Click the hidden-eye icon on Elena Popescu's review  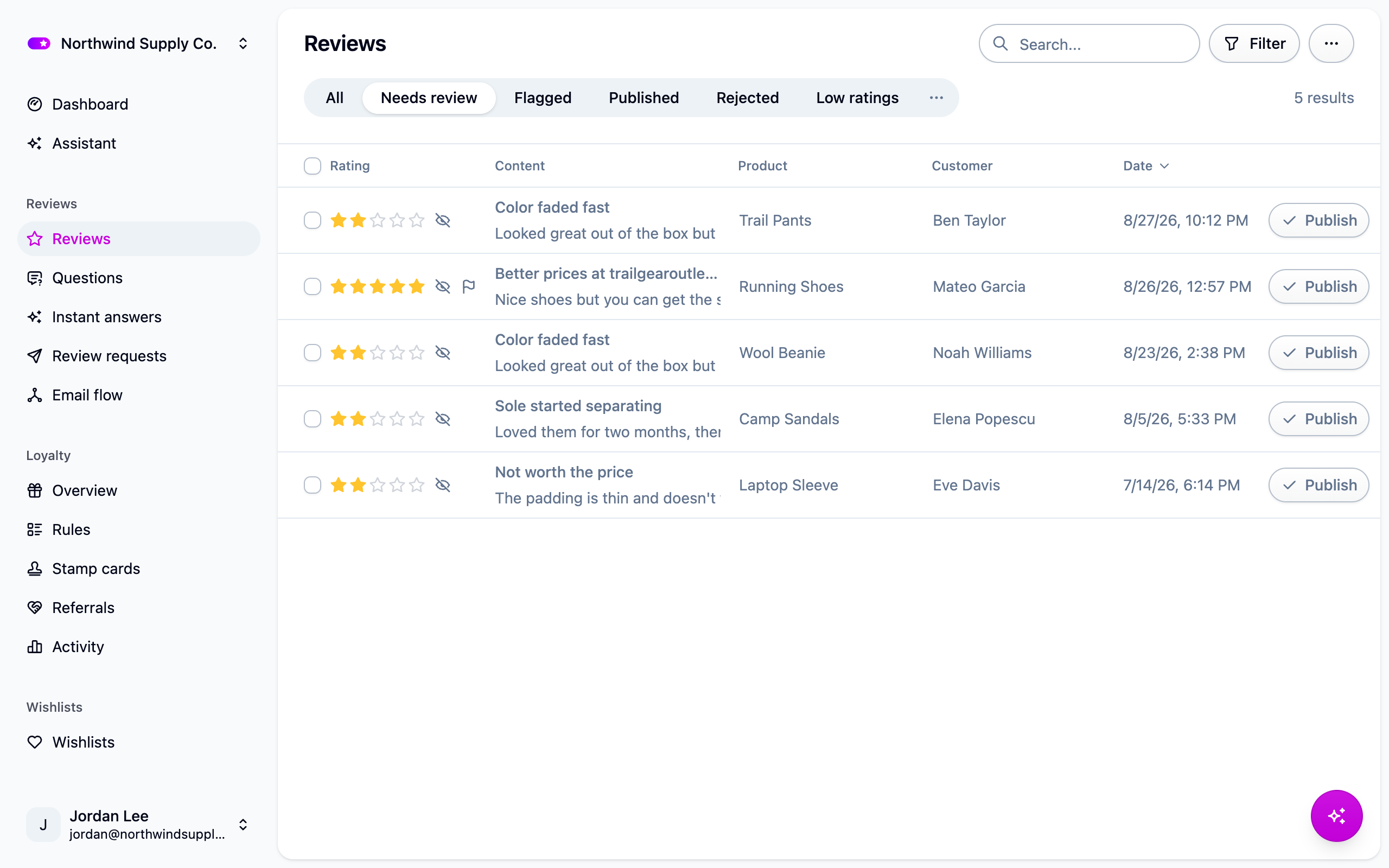pos(443,419)
